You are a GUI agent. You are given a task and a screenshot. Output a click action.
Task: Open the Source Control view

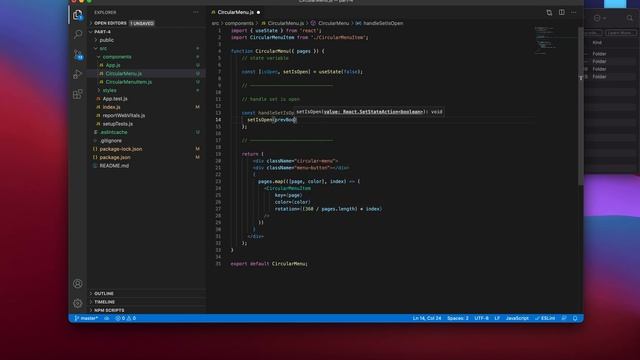coord(78,54)
